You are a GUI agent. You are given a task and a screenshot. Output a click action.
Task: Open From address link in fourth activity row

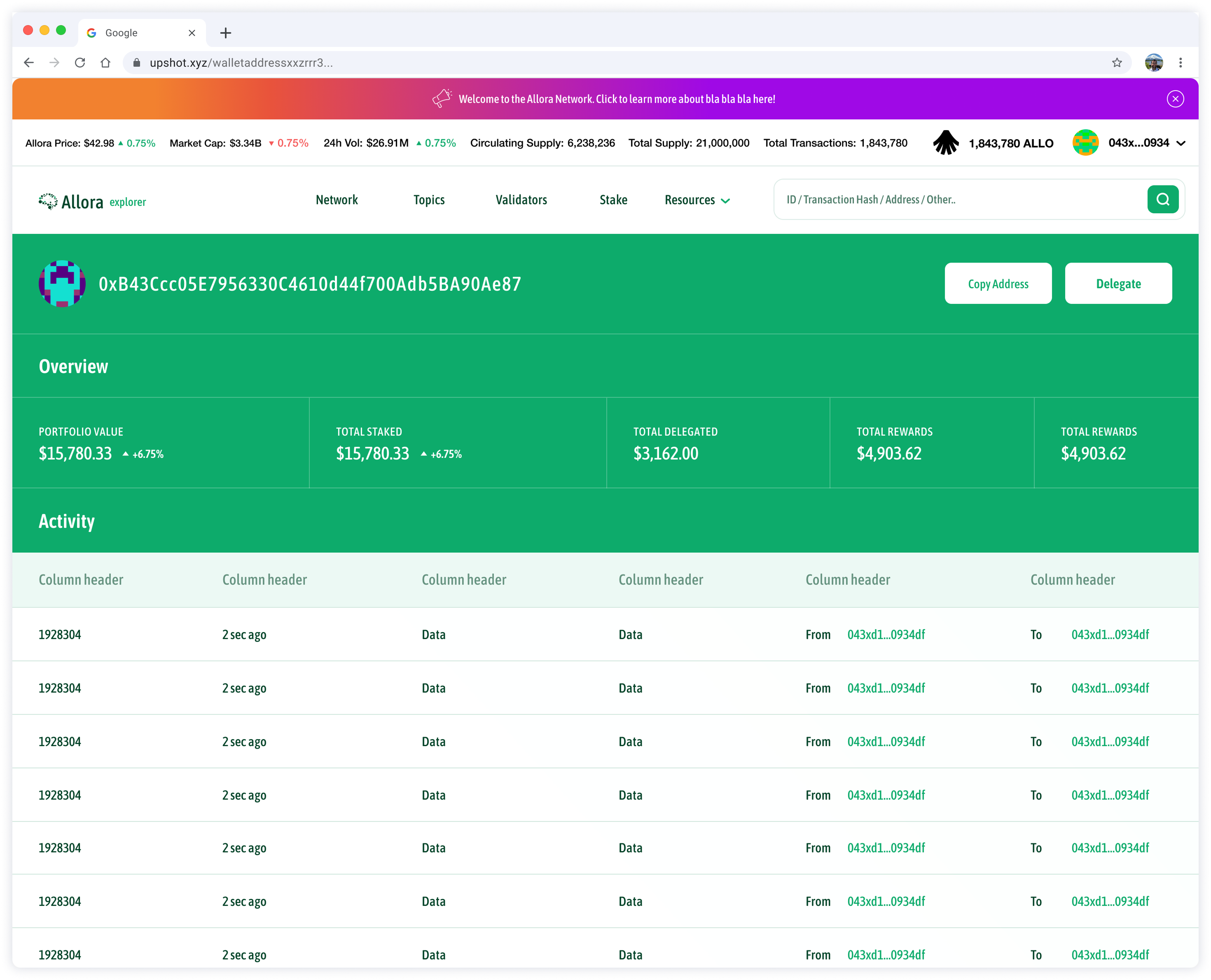click(886, 796)
